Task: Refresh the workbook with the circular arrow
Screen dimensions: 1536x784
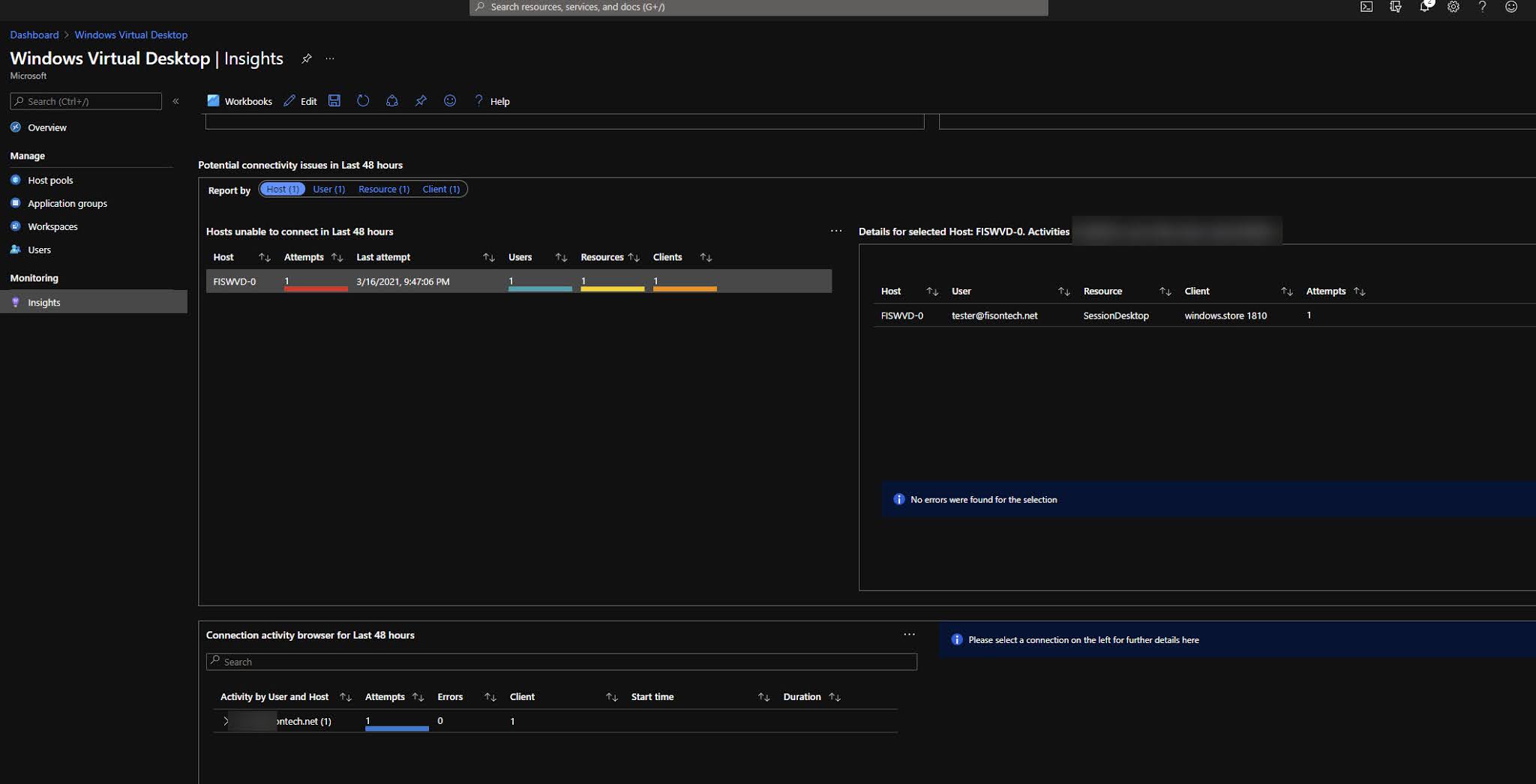Action: tap(363, 100)
